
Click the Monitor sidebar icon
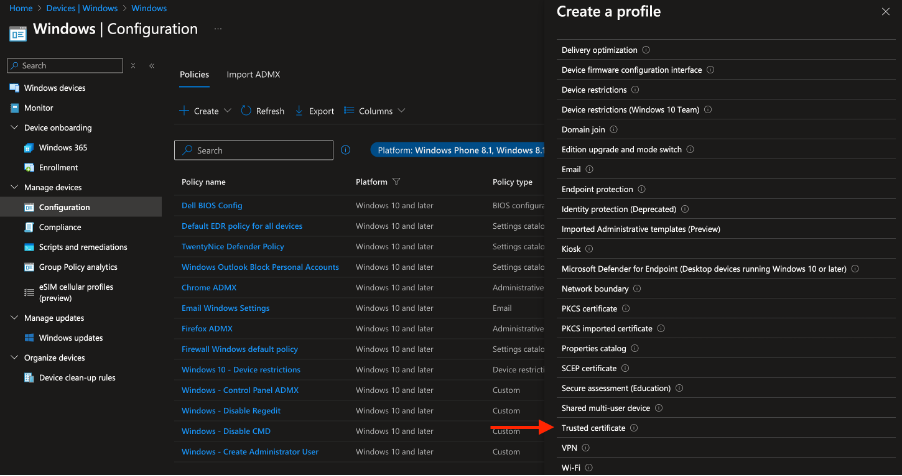14,108
